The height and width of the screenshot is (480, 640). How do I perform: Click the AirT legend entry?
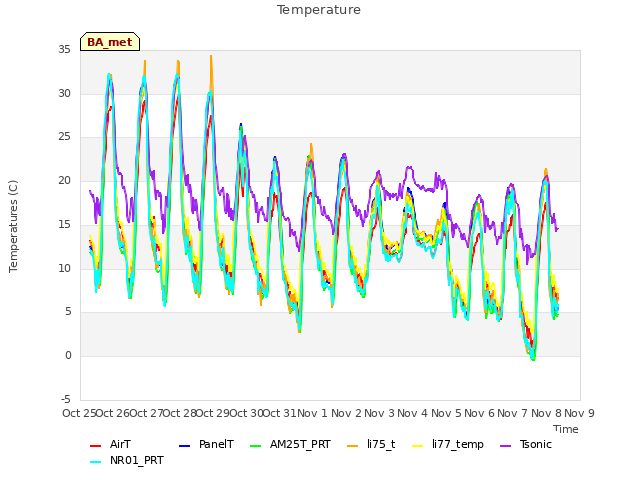pos(110,444)
